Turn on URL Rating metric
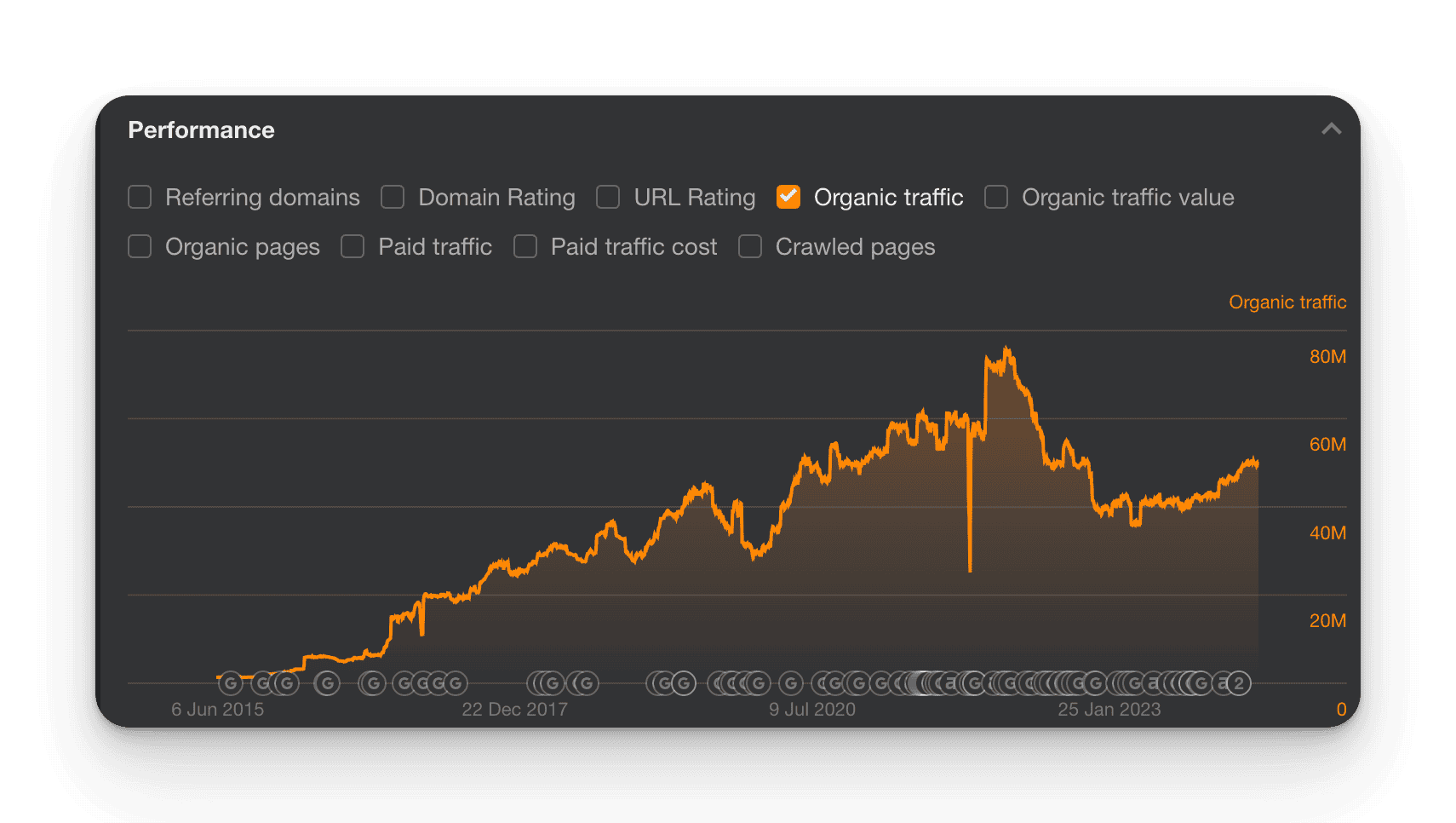 pos(608,198)
